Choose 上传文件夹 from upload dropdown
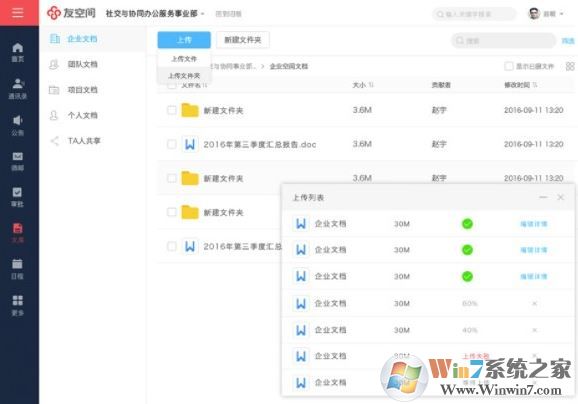 (184, 76)
